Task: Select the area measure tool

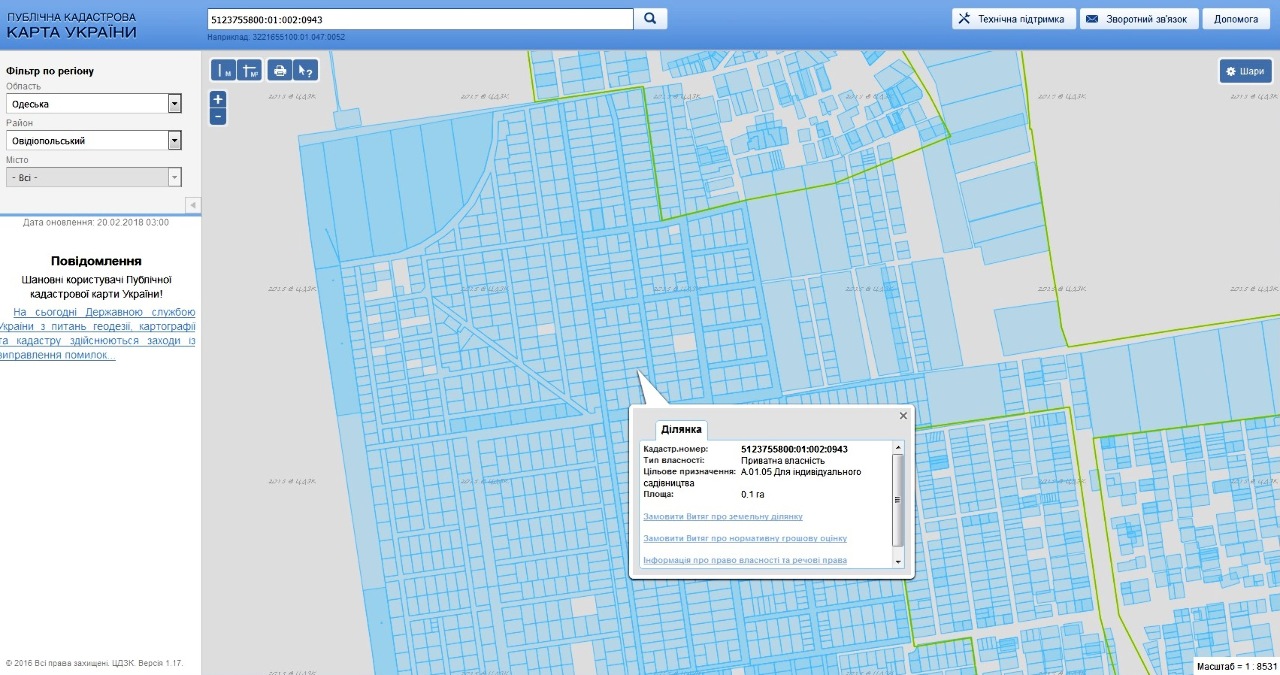Action: coord(250,70)
